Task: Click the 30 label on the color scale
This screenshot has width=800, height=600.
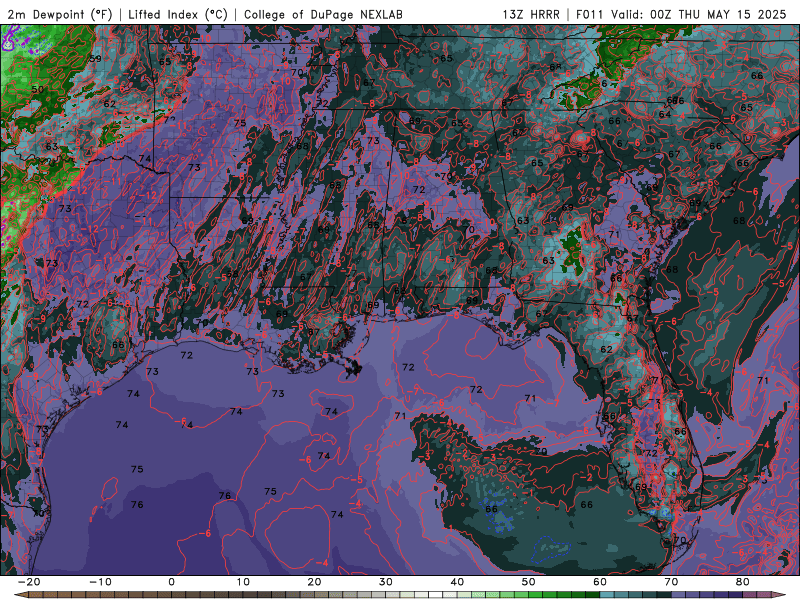Action: pos(386,582)
